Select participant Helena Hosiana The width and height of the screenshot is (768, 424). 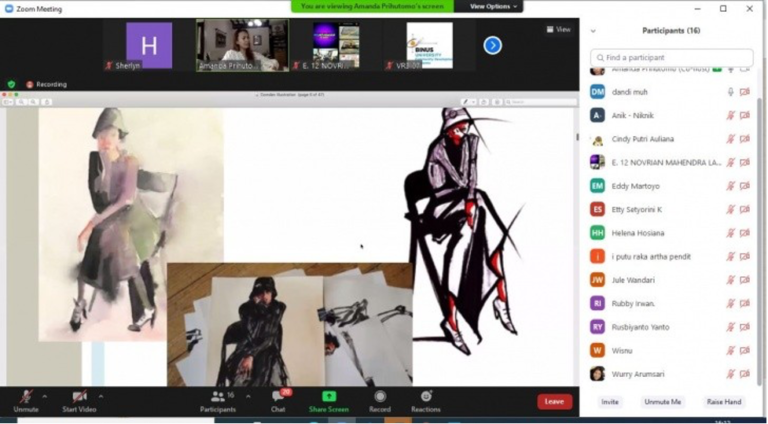pos(671,233)
